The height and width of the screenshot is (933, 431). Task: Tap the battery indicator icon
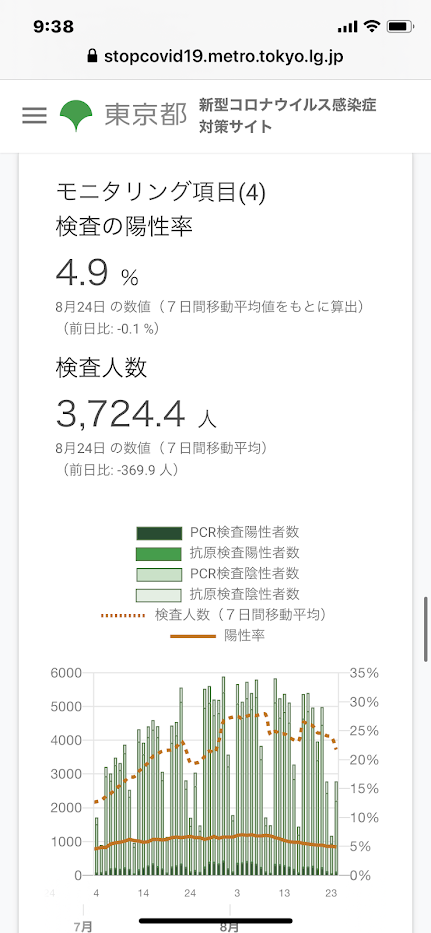click(397, 26)
